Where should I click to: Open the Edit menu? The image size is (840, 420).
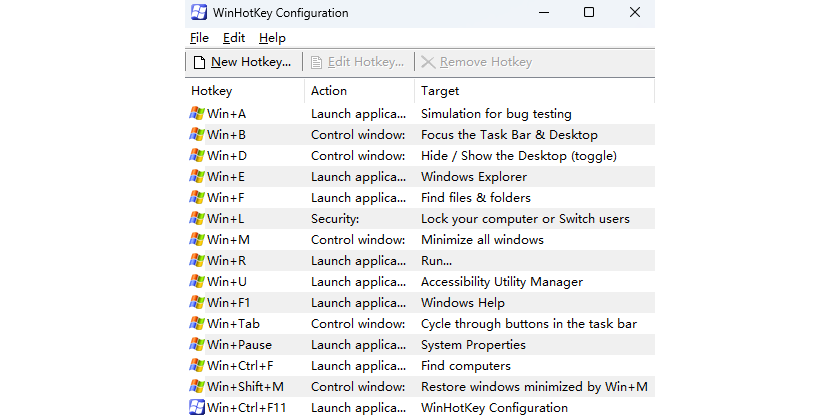coord(234,38)
